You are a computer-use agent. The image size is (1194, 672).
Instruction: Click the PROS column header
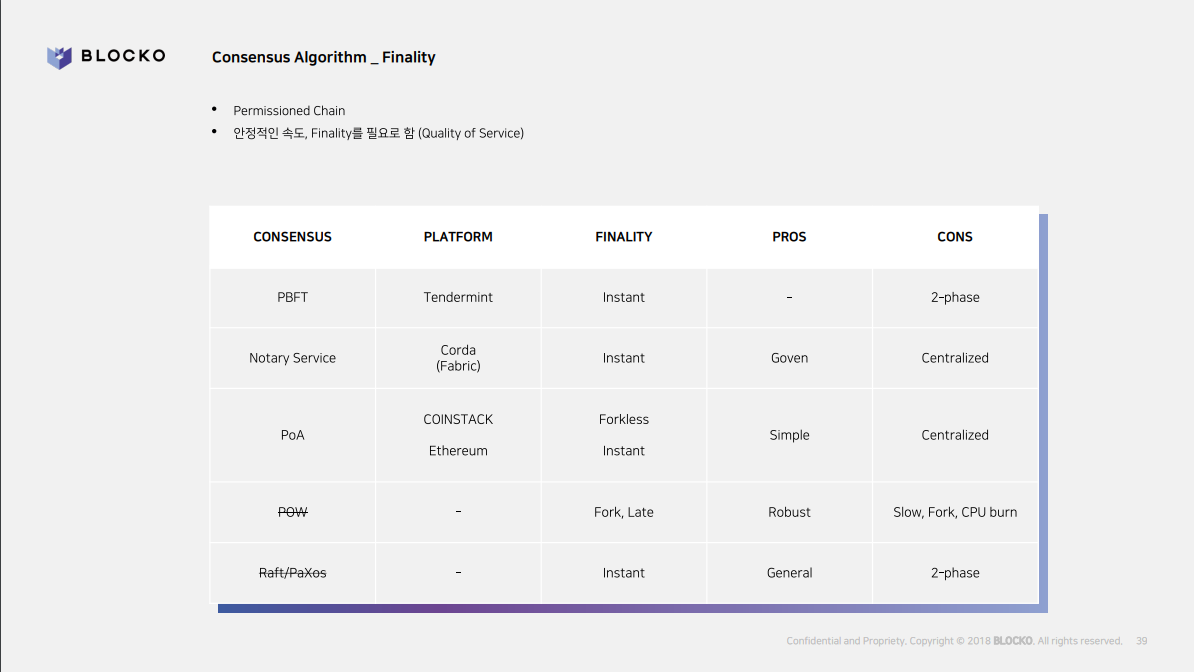click(x=789, y=237)
